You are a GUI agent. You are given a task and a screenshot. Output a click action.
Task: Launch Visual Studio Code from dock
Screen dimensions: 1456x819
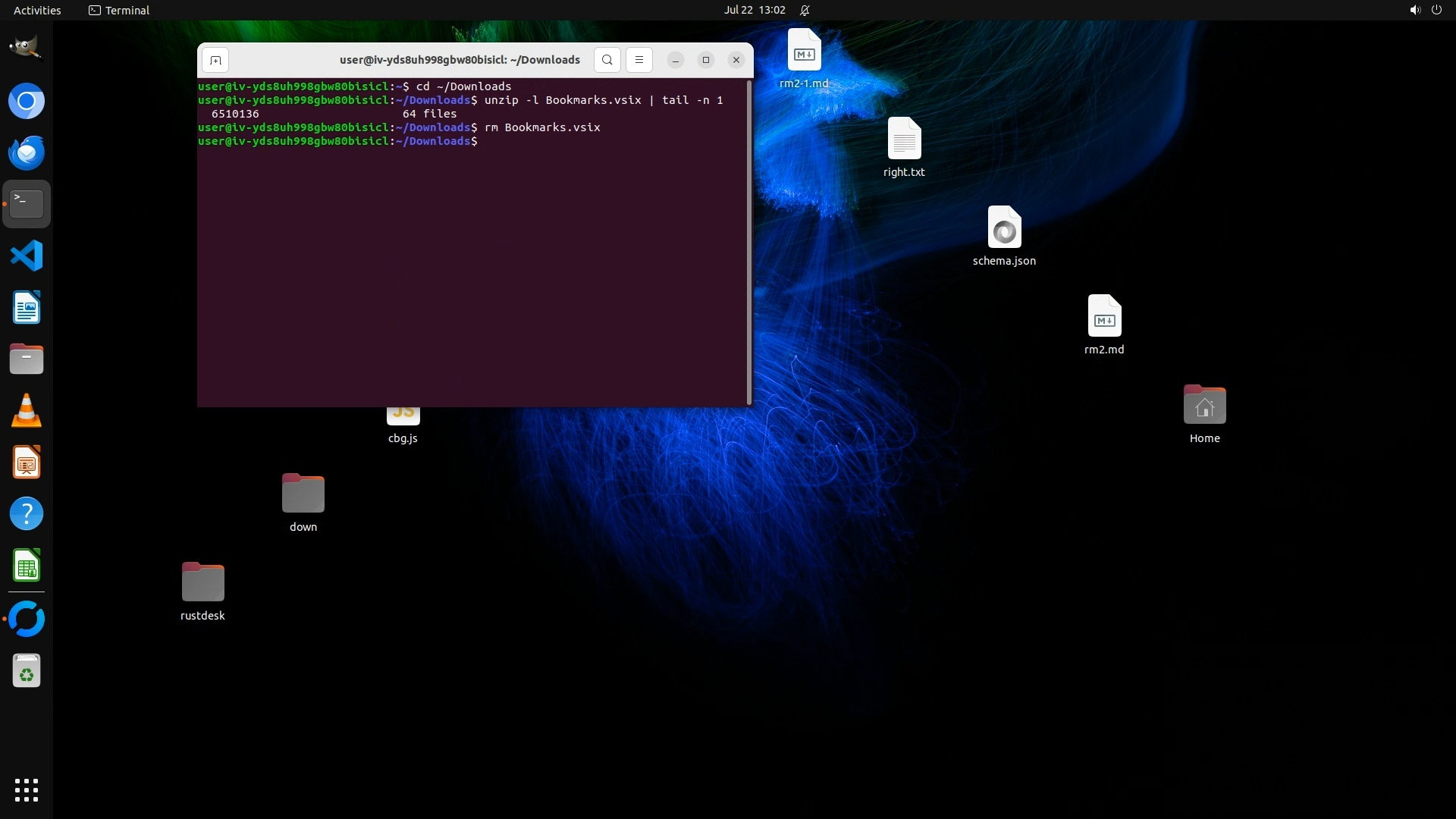pyautogui.click(x=27, y=256)
